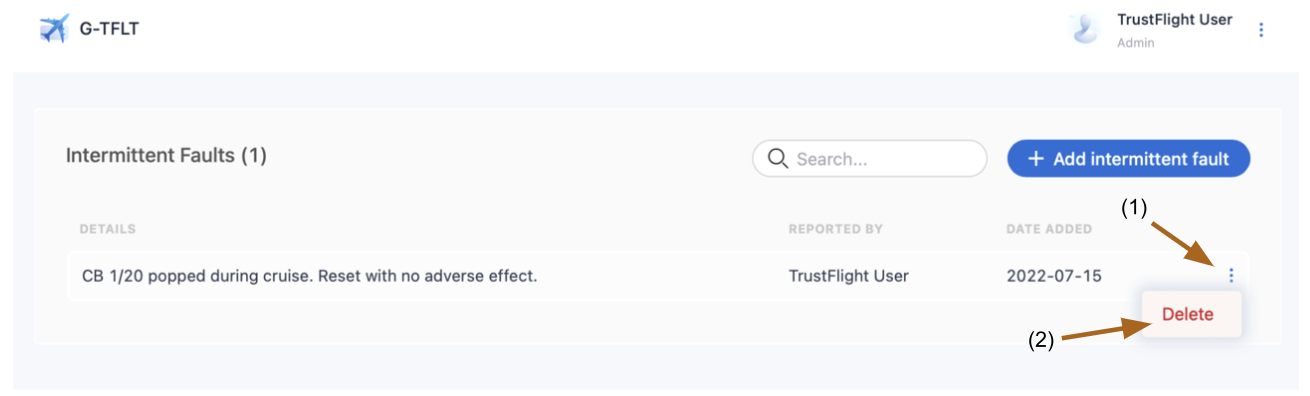This screenshot has width=1310, height=396.
Task: Click the TrustFlight User name in the header
Action: tap(1174, 20)
